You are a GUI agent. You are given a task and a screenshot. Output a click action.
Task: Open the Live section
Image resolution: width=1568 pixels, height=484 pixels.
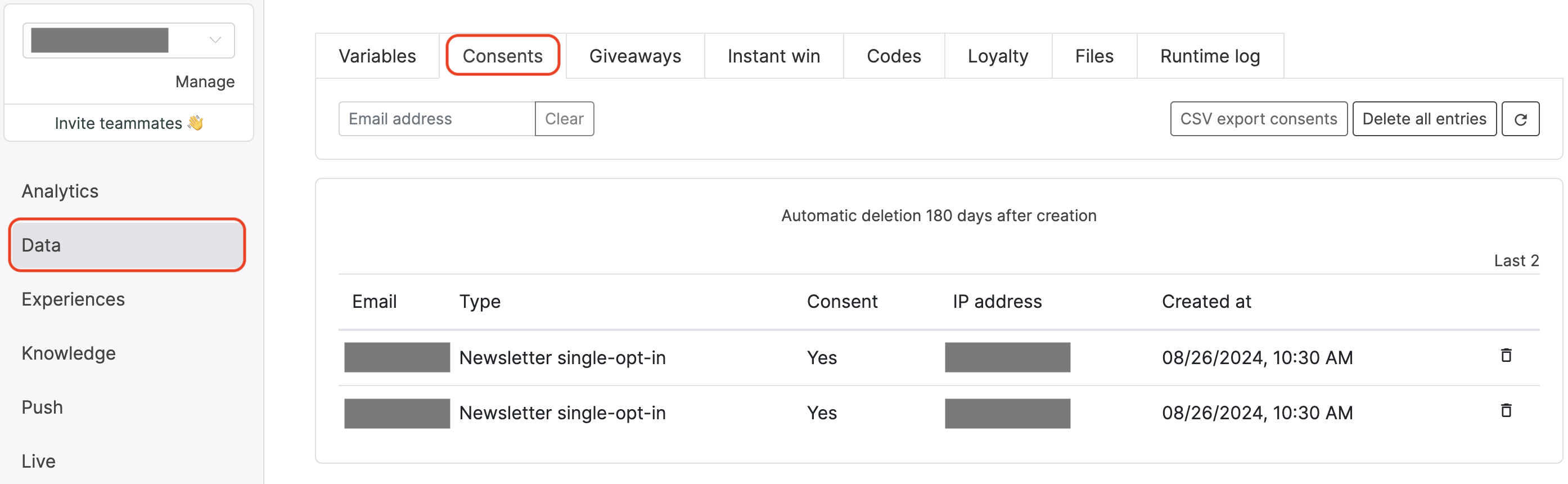pos(38,461)
